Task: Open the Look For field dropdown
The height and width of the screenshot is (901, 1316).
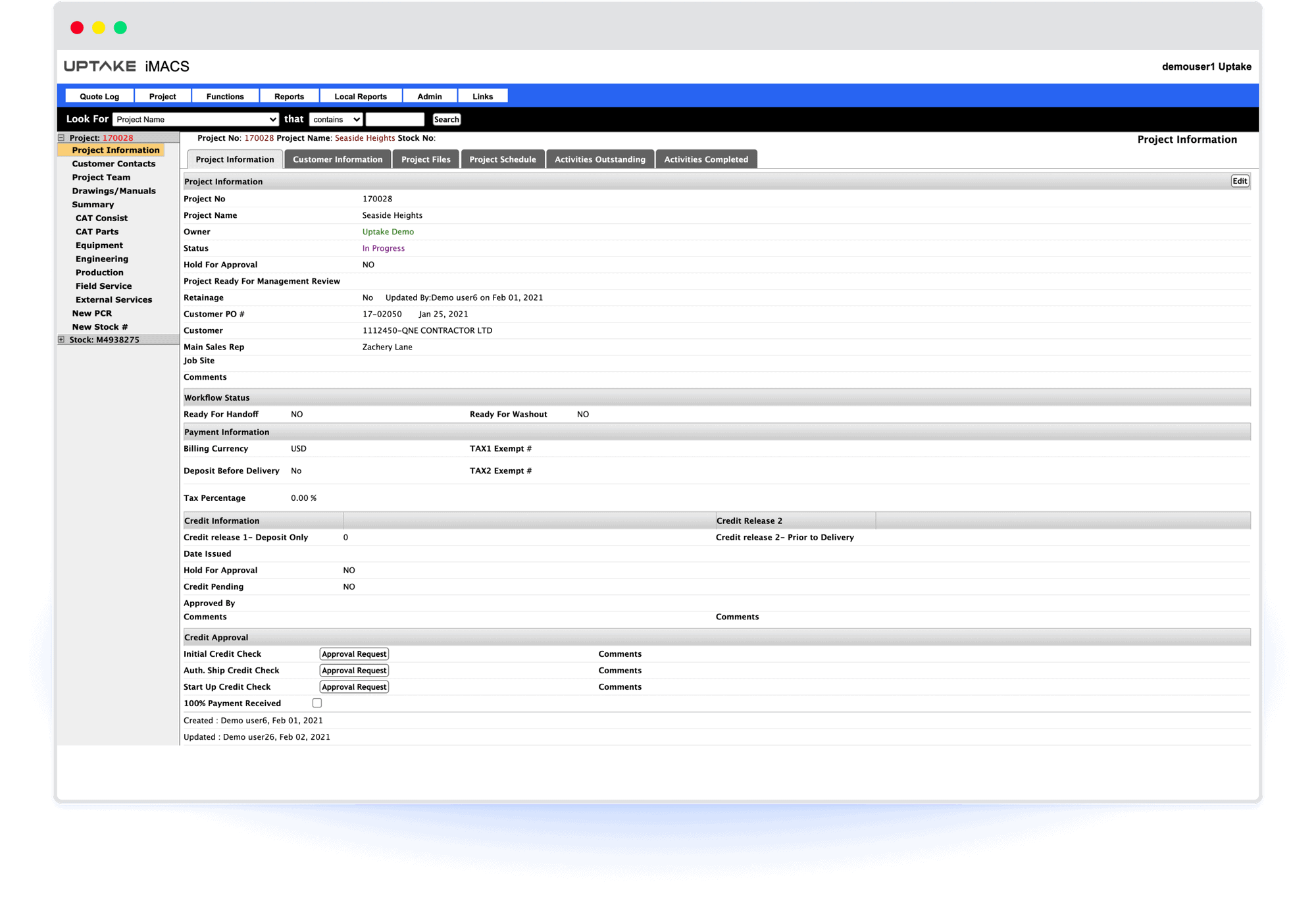Action: [196, 119]
